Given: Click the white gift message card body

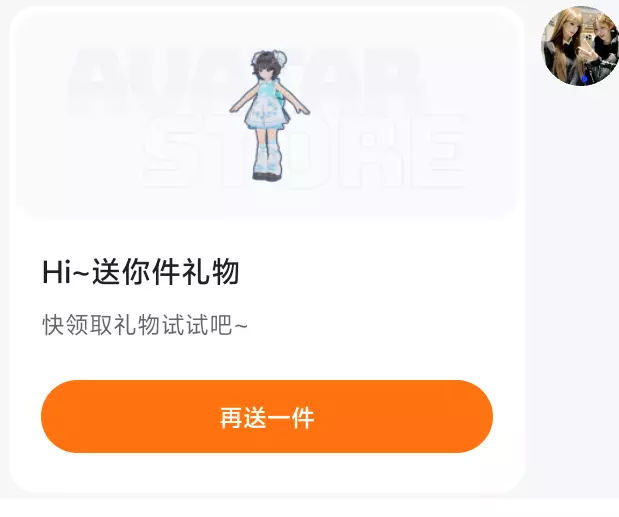Looking at the screenshot, I should tap(267, 249).
